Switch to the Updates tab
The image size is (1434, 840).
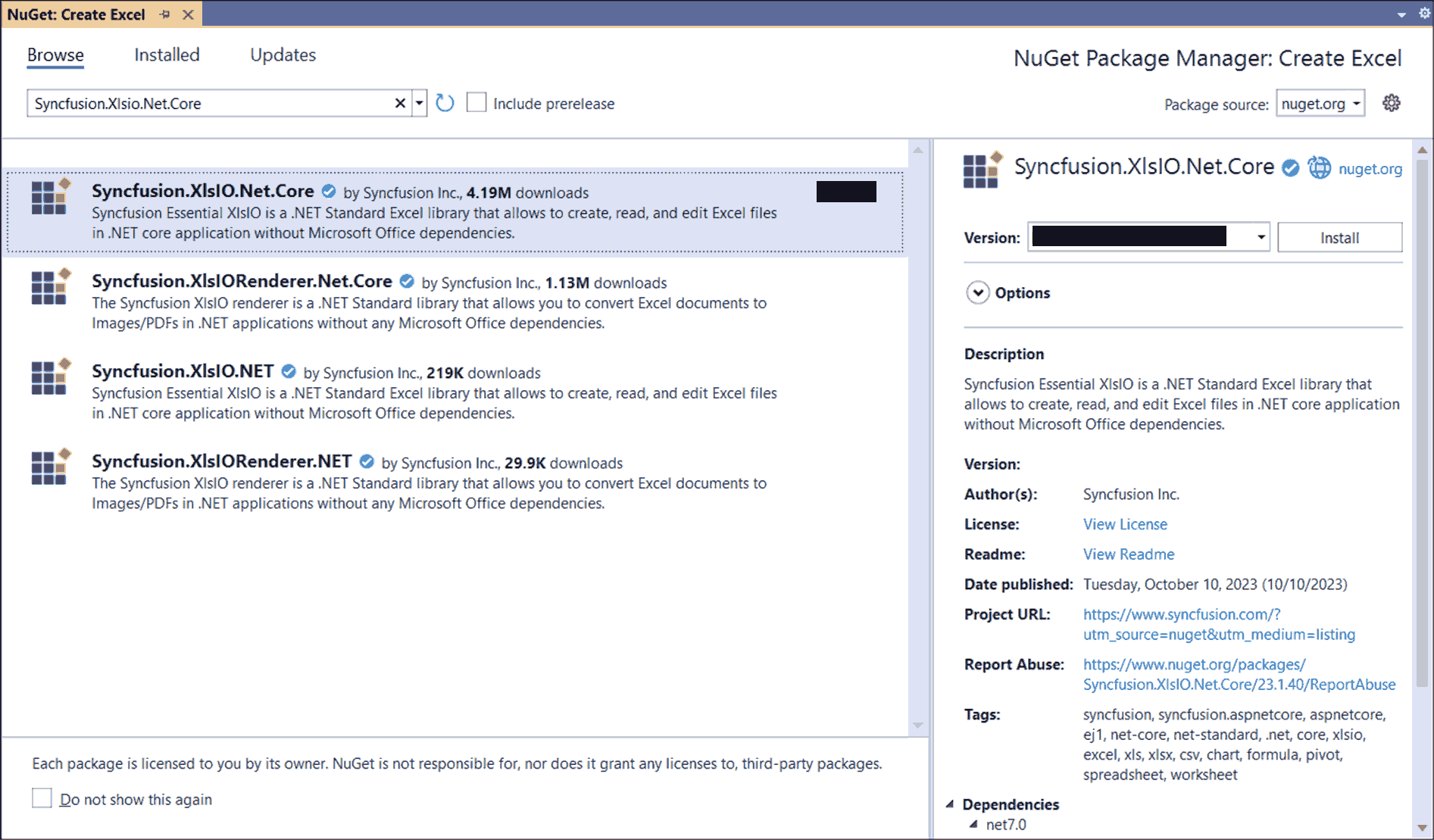[x=283, y=55]
